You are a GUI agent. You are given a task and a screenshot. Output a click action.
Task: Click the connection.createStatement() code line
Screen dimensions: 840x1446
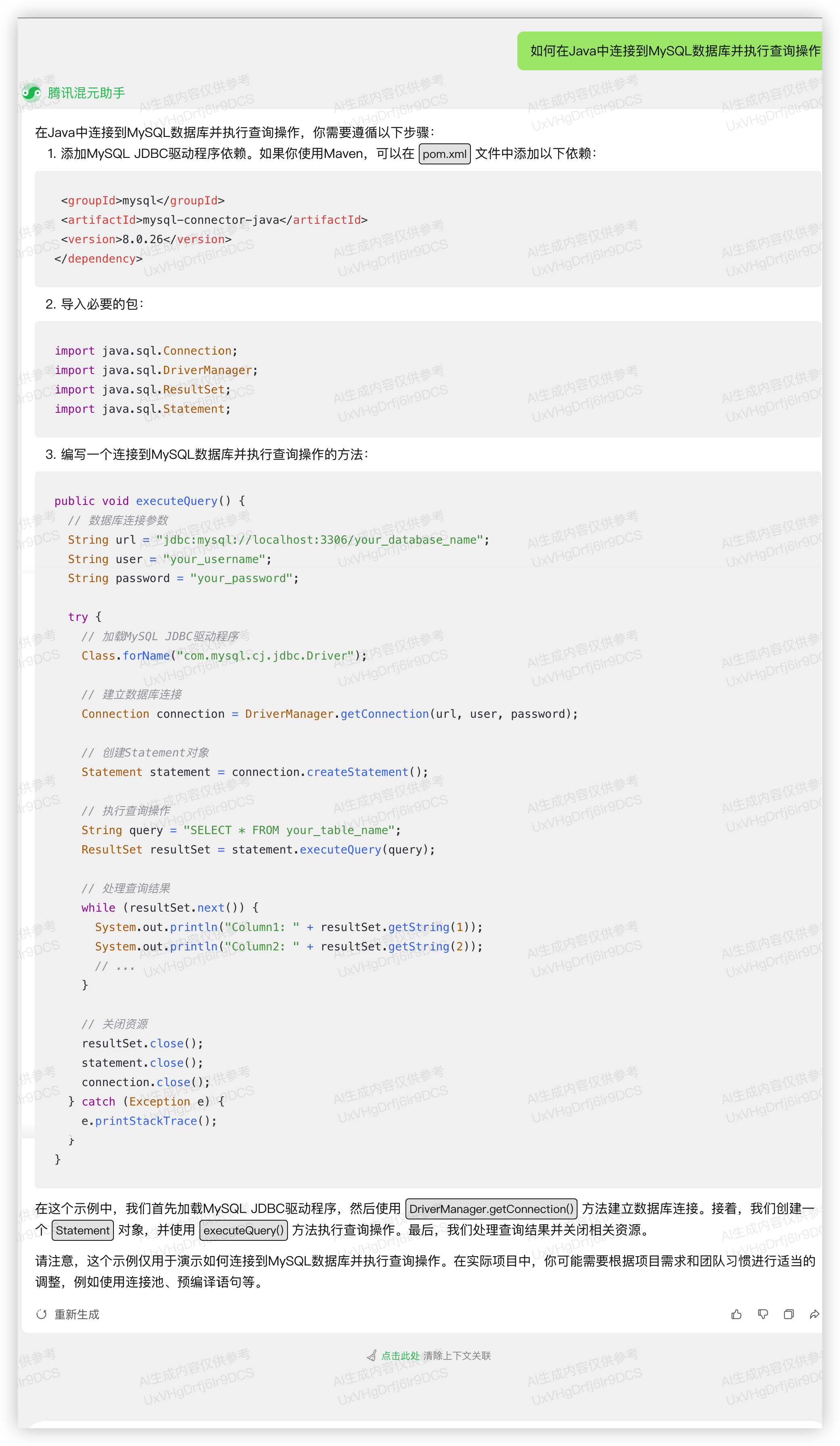pos(255,772)
